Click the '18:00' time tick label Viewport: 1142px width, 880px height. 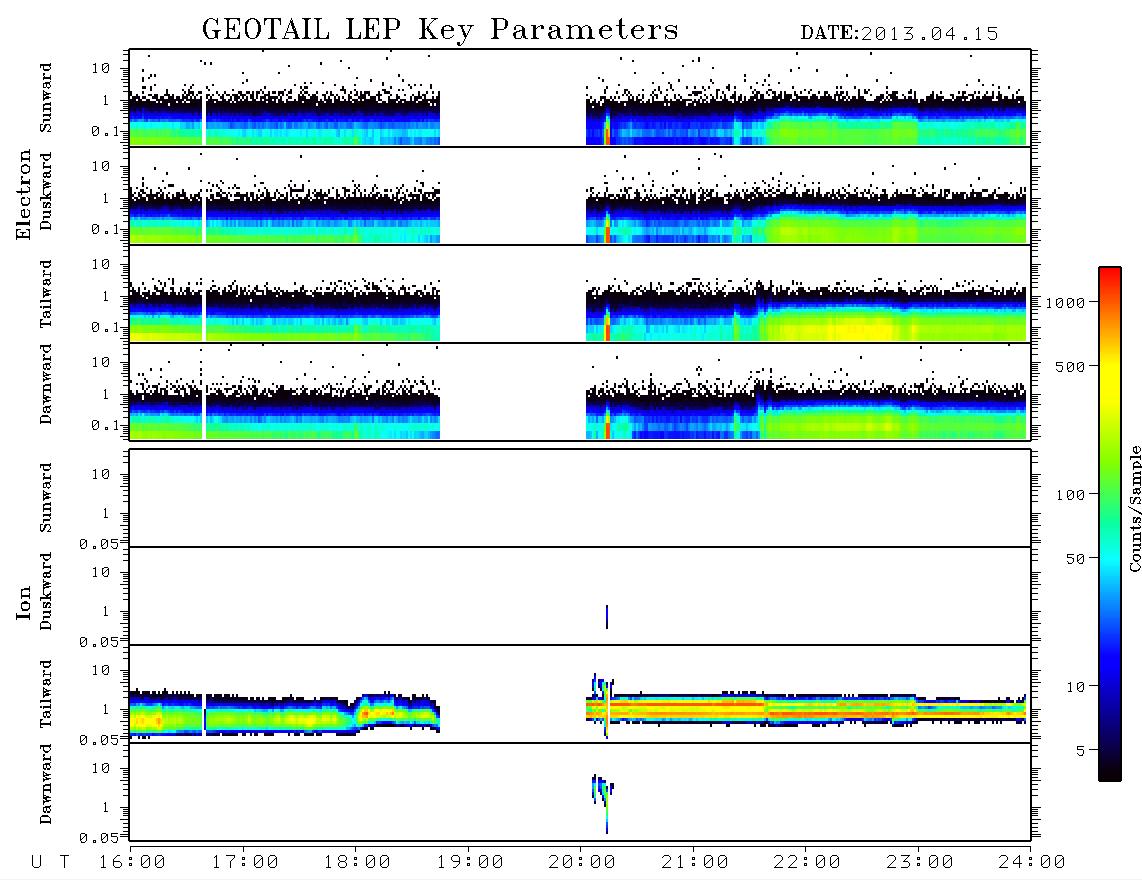(358, 862)
